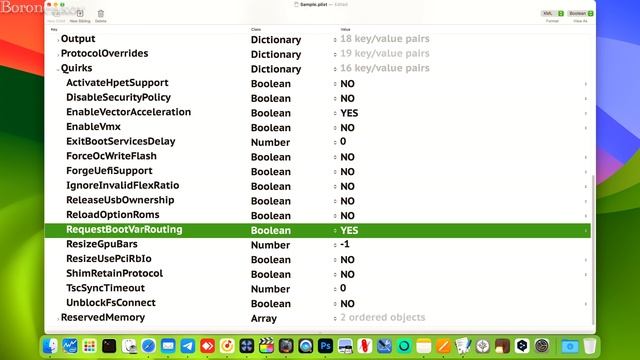This screenshot has height=360, width=640.
Task: Toggle the ForceOcWriteFlash NO value
Action: pos(347,157)
